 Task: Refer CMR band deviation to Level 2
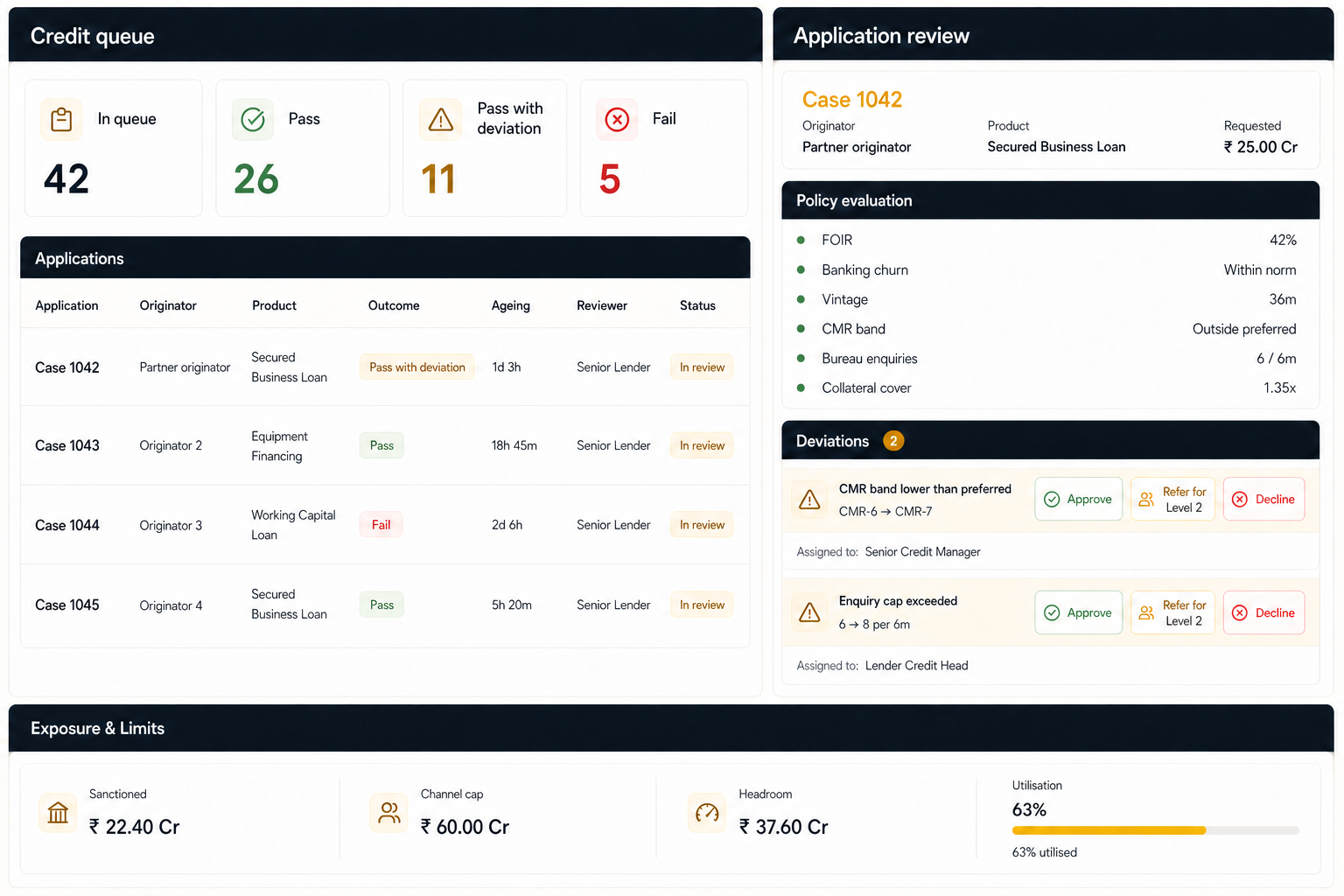click(1172, 499)
